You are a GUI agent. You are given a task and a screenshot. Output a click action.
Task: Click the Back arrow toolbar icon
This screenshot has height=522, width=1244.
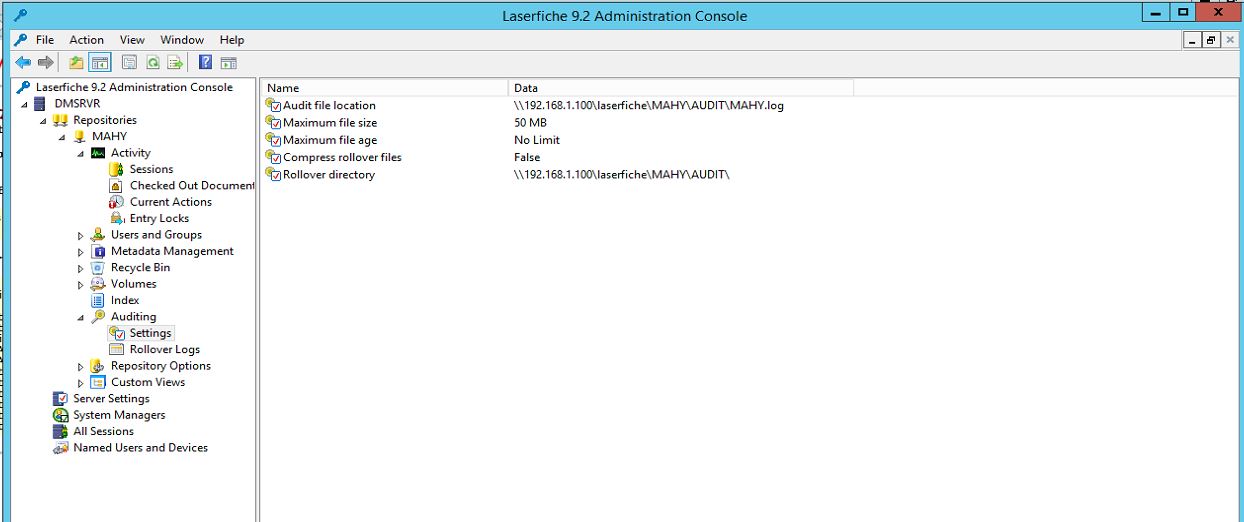tap(22, 62)
